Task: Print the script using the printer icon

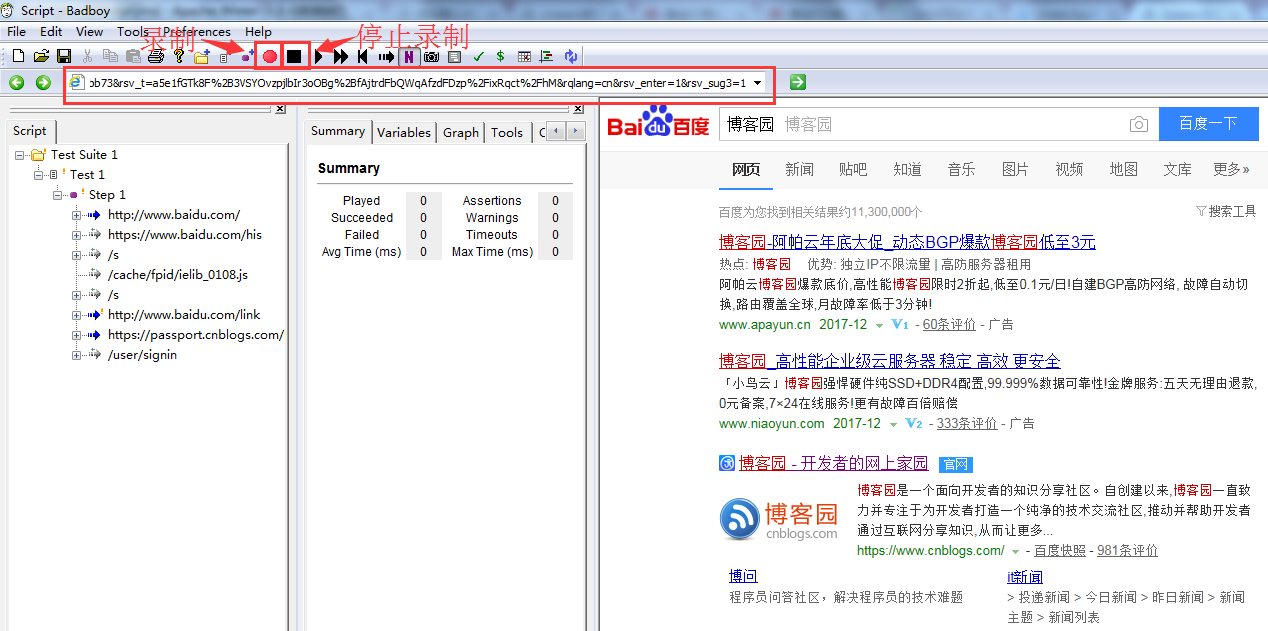Action: coord(156,56)
